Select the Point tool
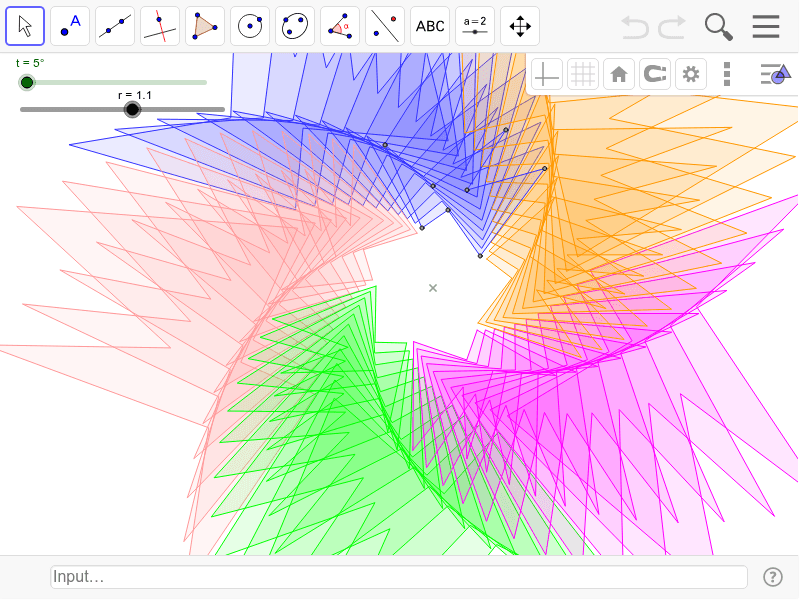The image size is (800, 600). (69, 25)
